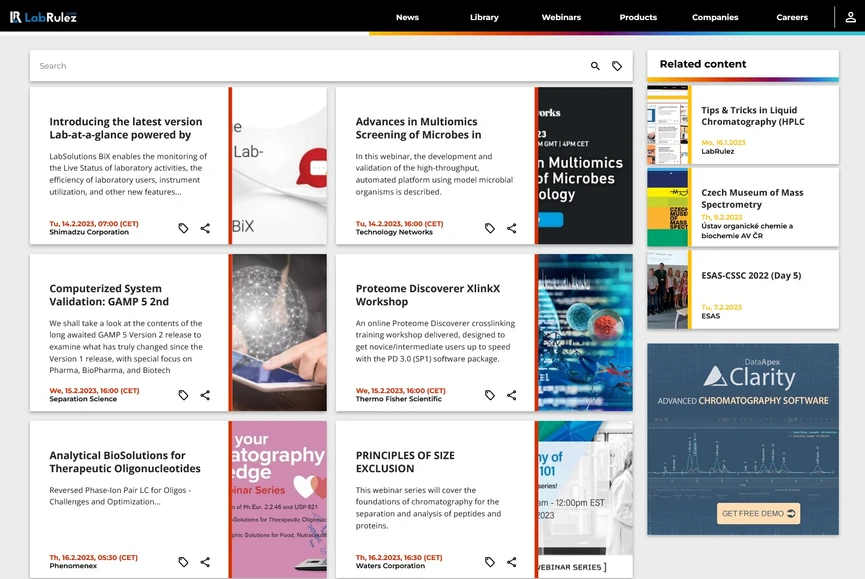Click tag icon on Technology Networks card
Viewport: 865px width, 579px height.
tap(489, 228)
